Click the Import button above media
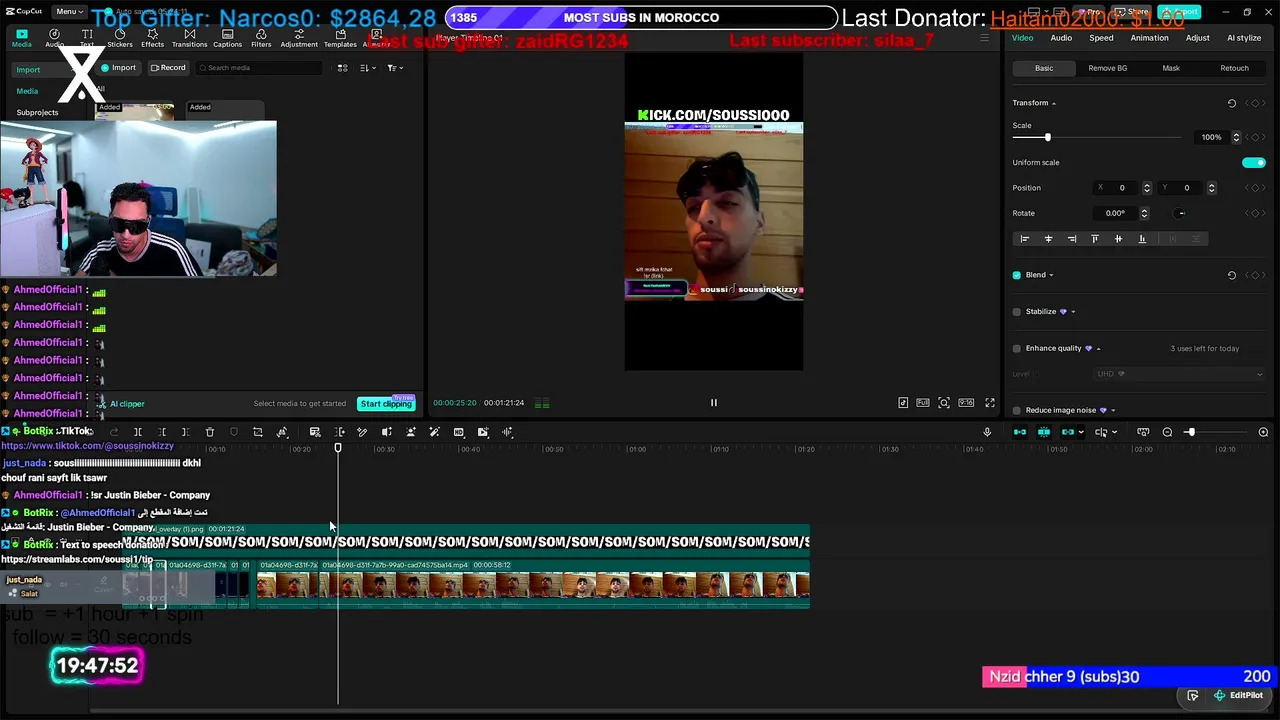 (119, 68)
